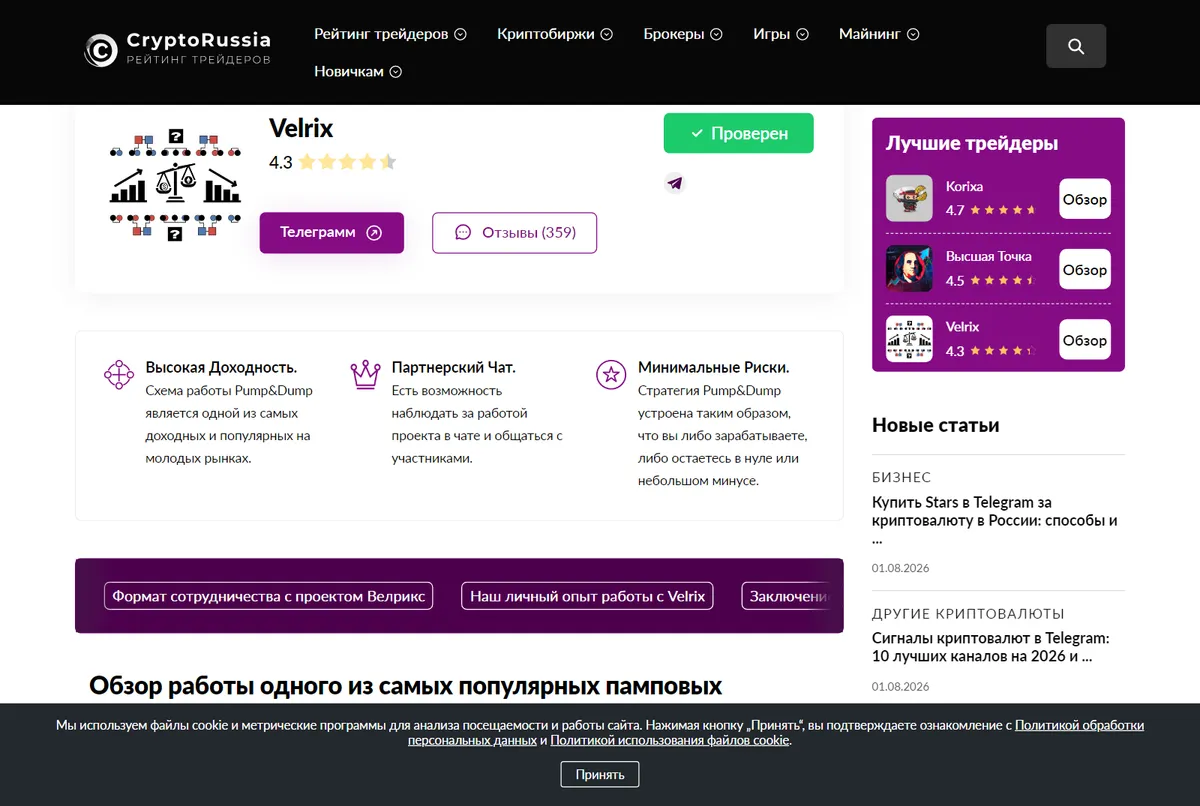Click the Партнерский Чат crown icon
This screenshot has width=1200, height=806.
coord(366,375)
